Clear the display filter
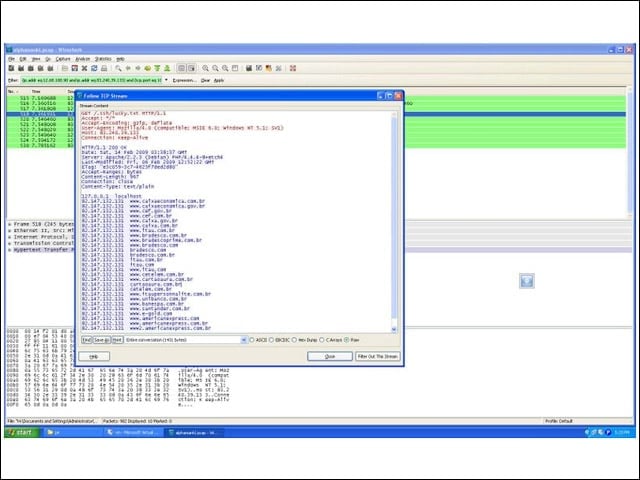The image size is (640, 480). pos(205,80)
